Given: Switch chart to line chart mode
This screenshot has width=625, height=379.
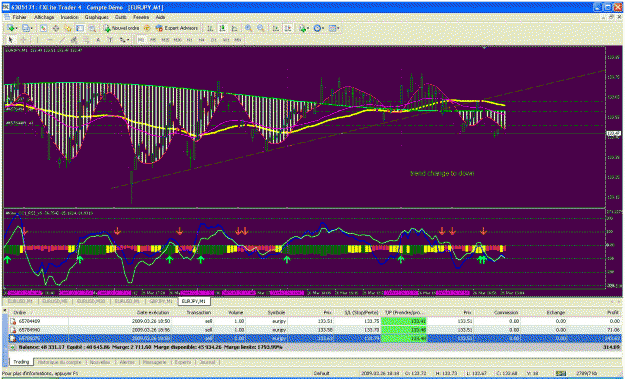Looking at the screenshot, I should [234, 28].
